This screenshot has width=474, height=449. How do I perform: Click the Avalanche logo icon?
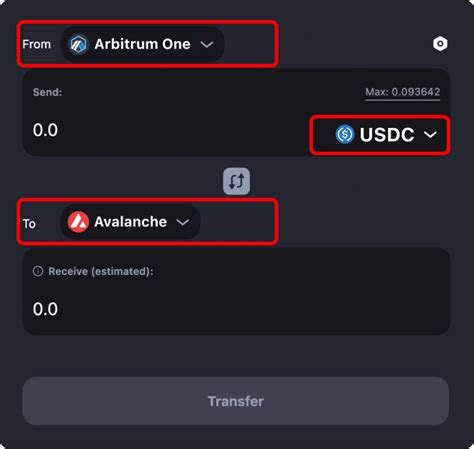[x=78, y=222]
